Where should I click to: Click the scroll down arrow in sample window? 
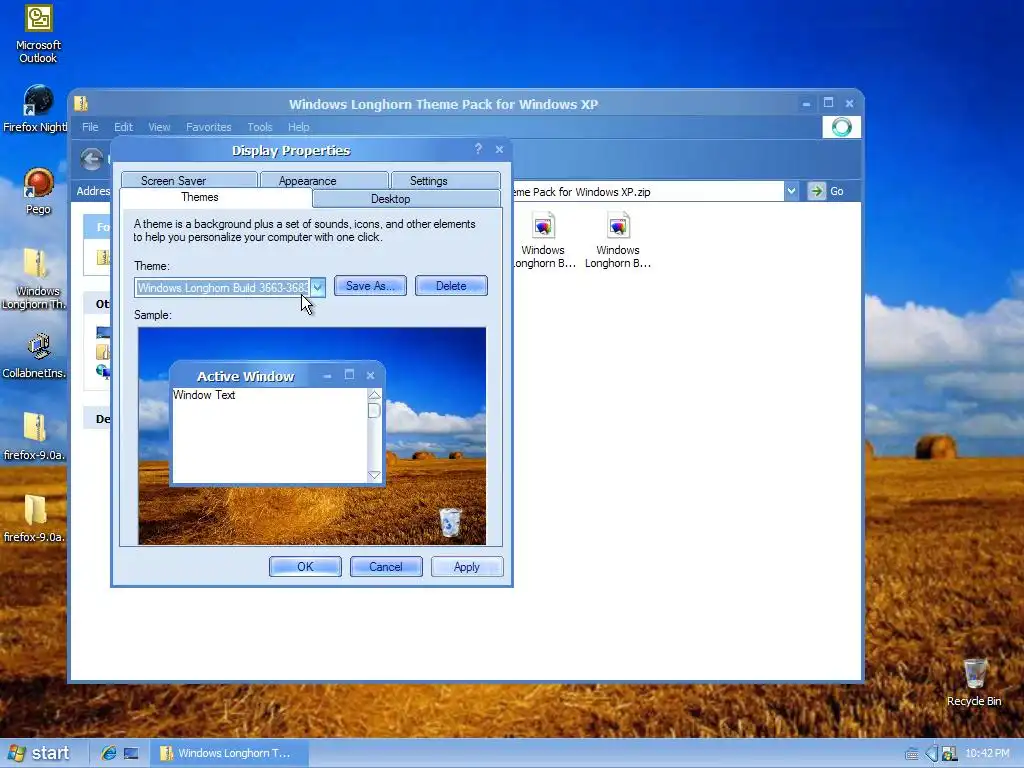coord(374,475)
